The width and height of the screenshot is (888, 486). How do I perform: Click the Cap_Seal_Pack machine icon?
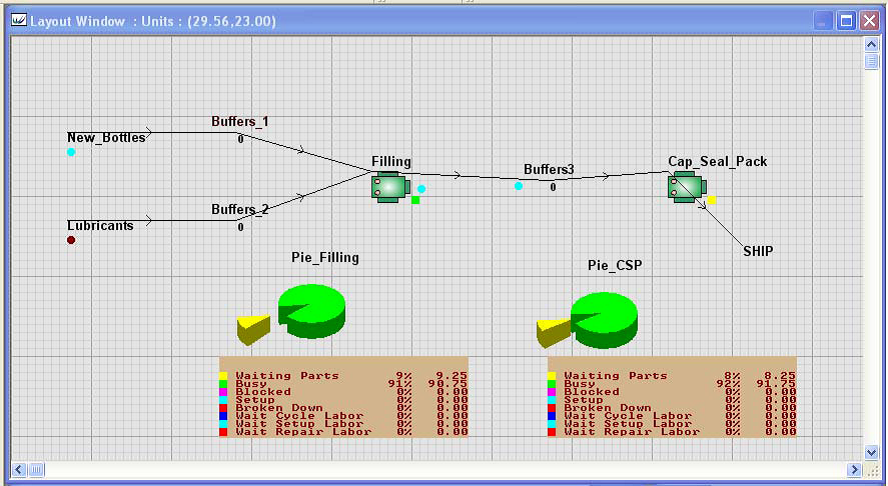click(x=686, y=185)
